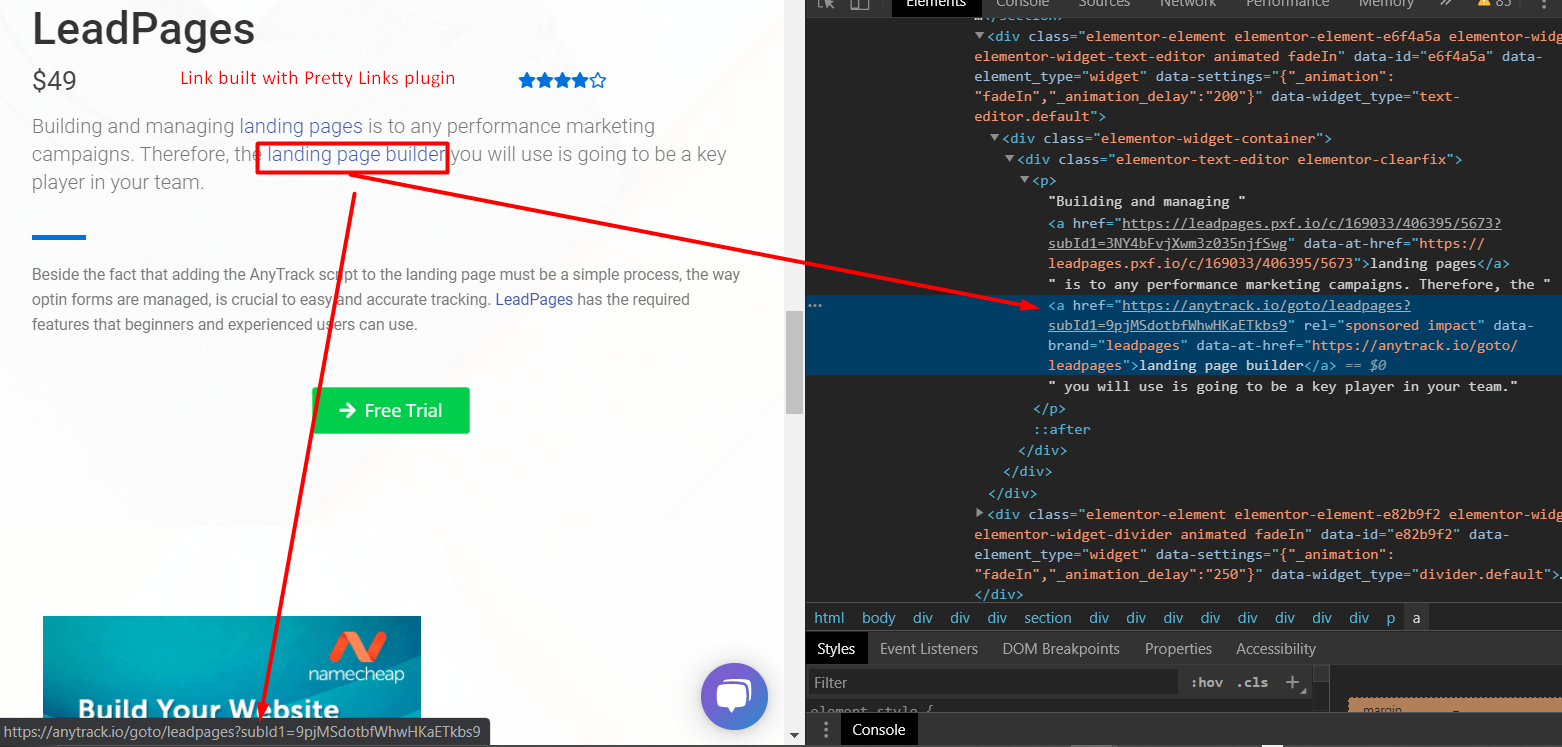Click the a breadcrumb element
This screenshot has width=1562, height=747.
tap(1416, 618)
